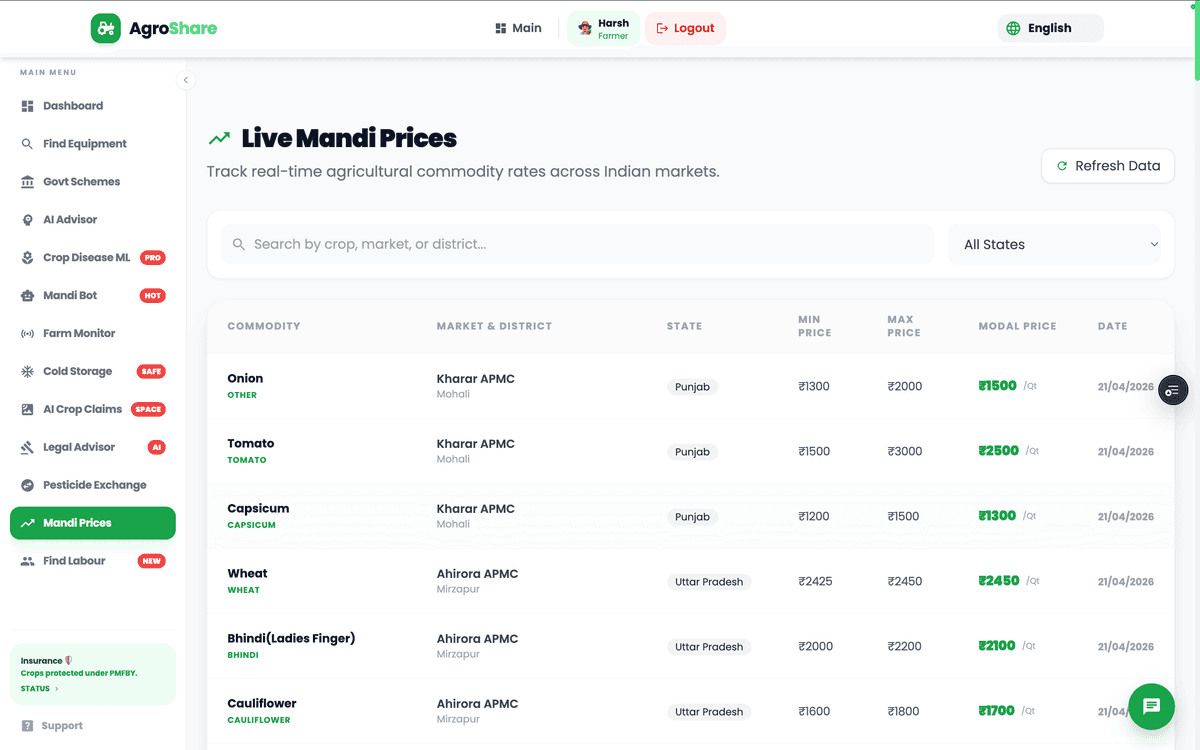Image resolution: width=1200 pixels, height=750 pixels.
Task: Click the Farm Monitor signal icon
Action: point(27,334)
